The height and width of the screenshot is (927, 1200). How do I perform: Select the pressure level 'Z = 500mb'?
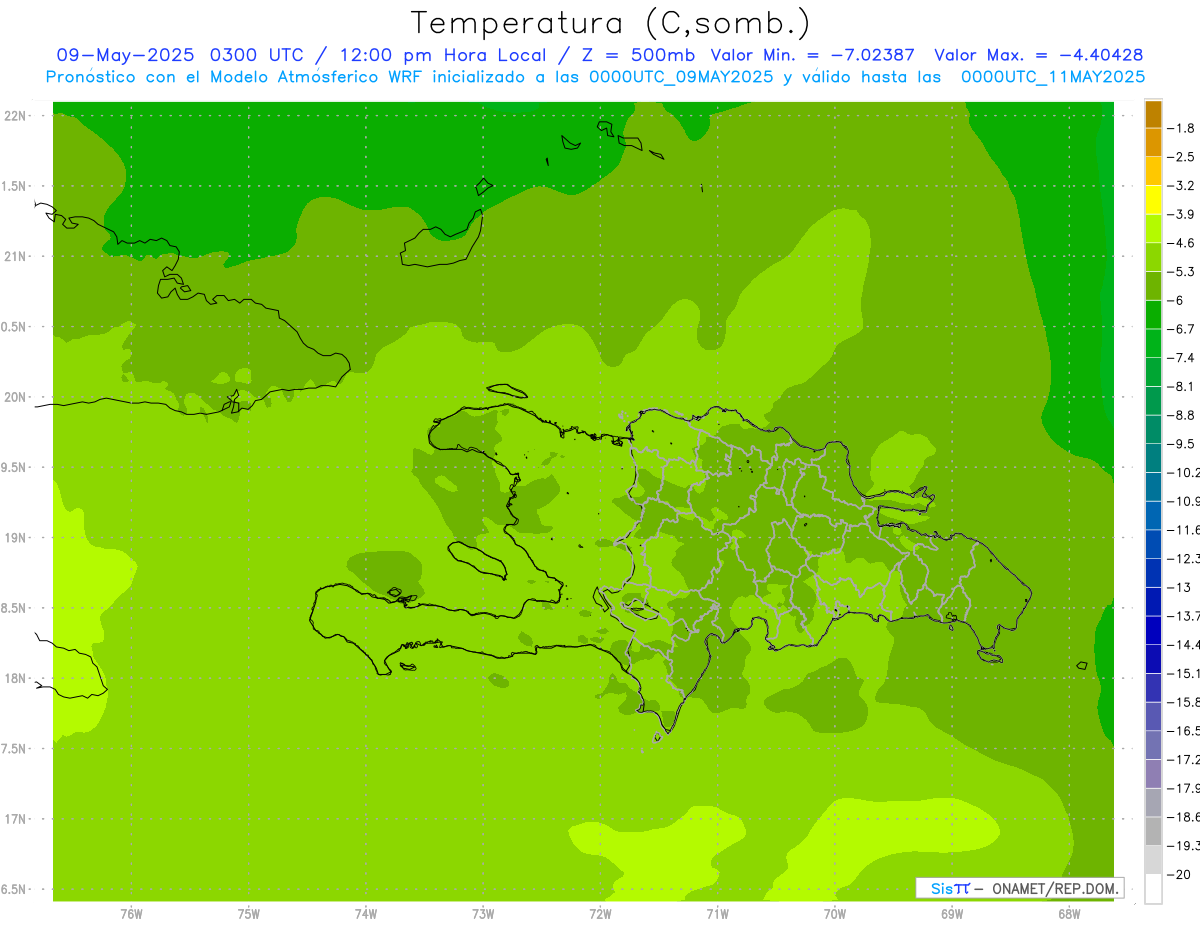click(637, 55)
